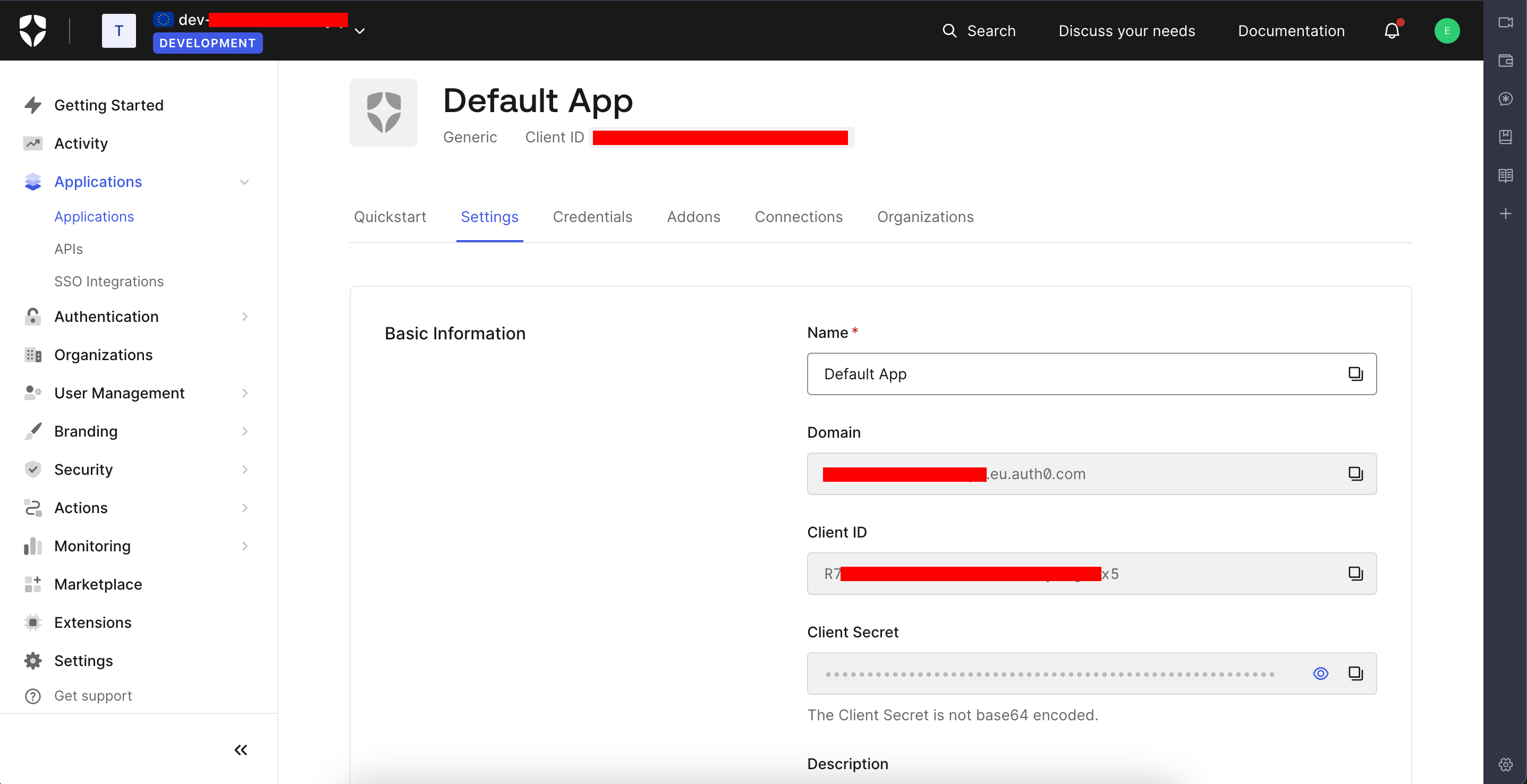Select Applications sub-item in sidebar
The width and height of the screenshot is (1527, 784).
tap(94, 216)
